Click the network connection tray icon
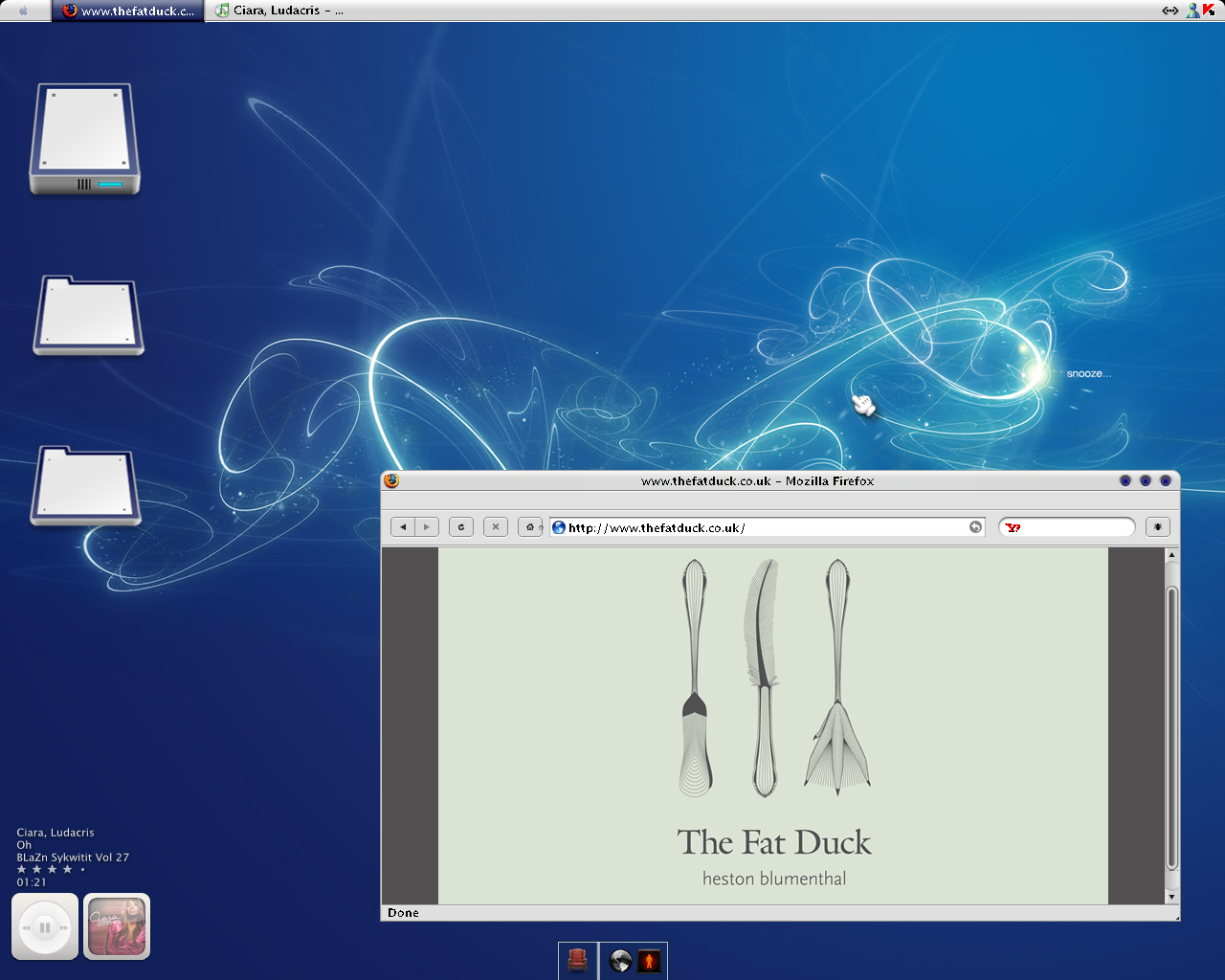This screenshot has width=1225, height=980. click(1169, 11)
